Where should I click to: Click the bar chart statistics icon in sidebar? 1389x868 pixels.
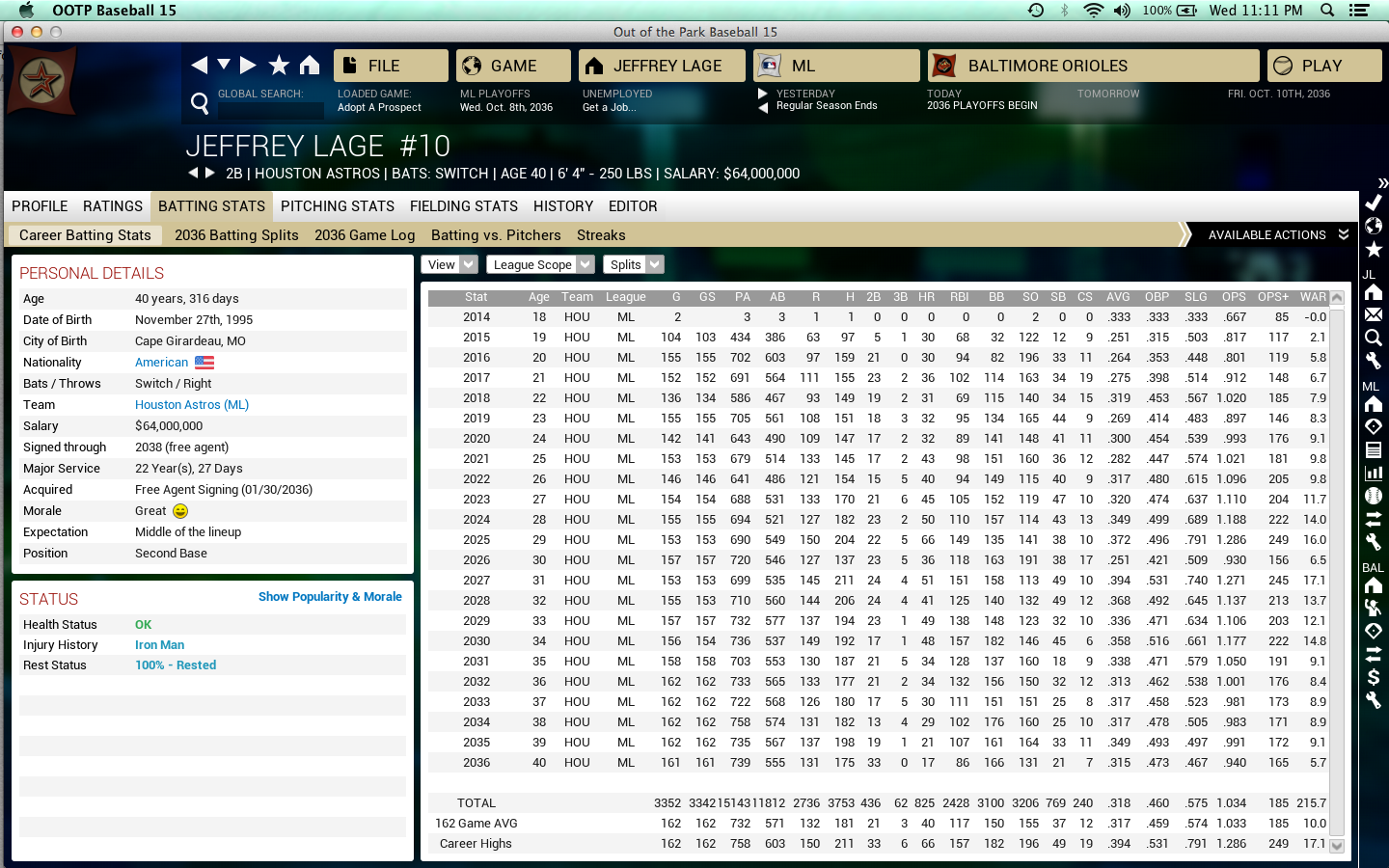pos(1374,473)
